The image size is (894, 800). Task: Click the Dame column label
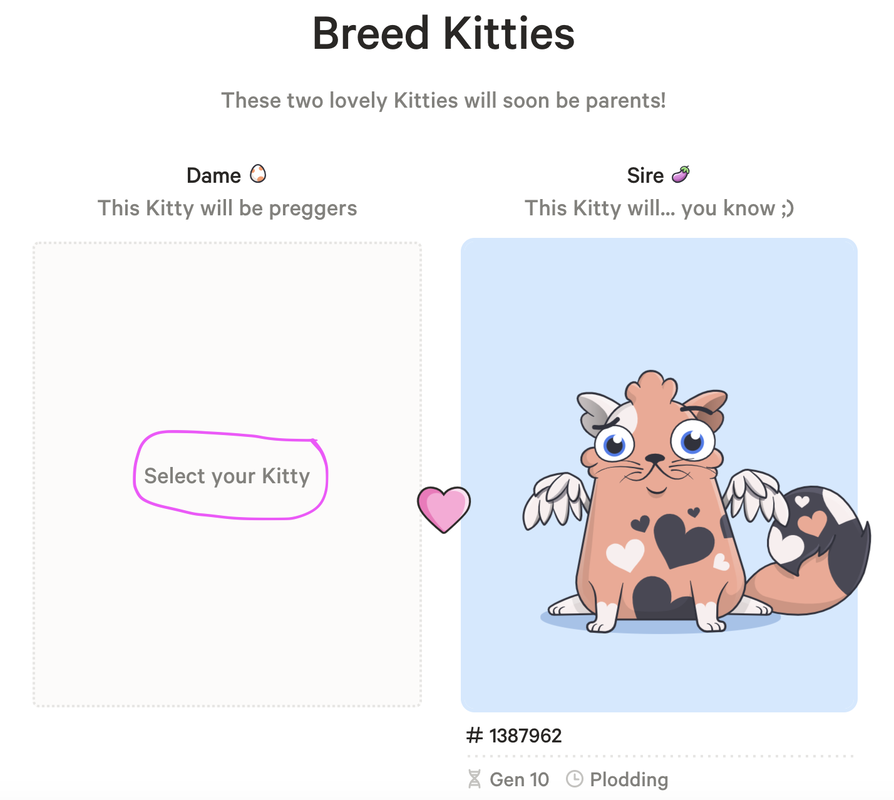click(x=213, y=176)
